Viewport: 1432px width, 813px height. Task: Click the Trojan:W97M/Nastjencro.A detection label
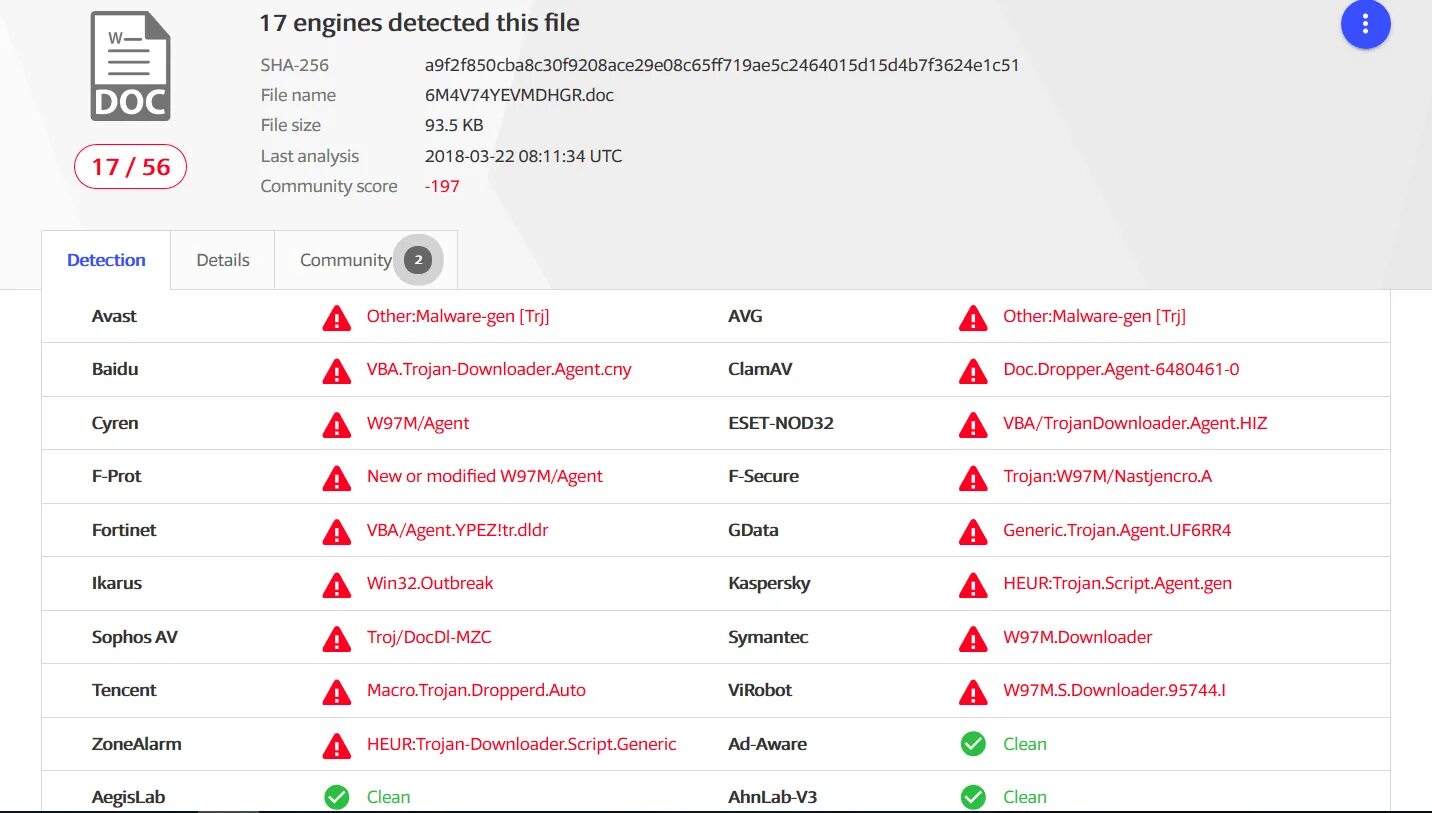pyautogui.click(x=1107, y=476)
